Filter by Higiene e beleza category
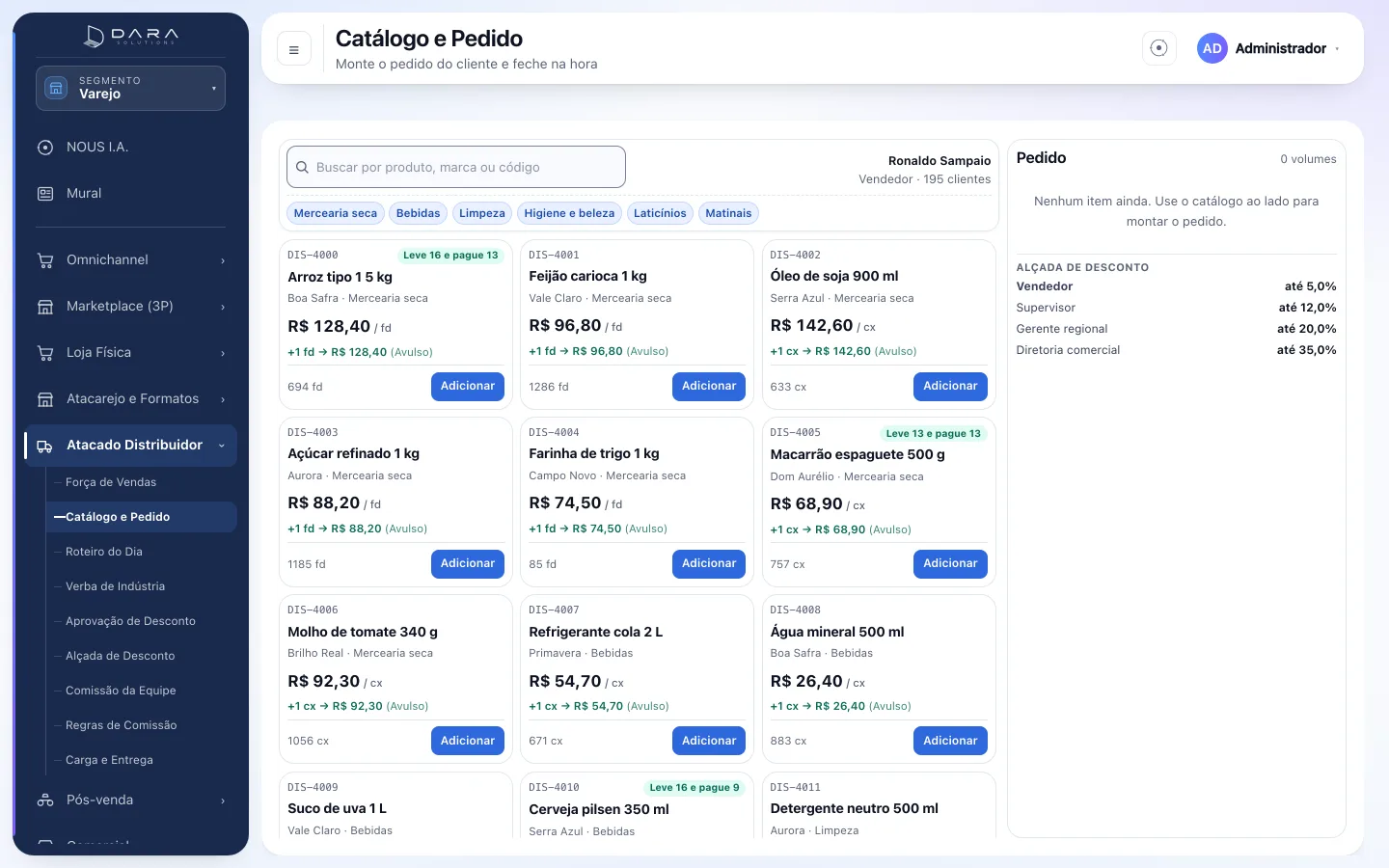 click(x=569, y=213)
